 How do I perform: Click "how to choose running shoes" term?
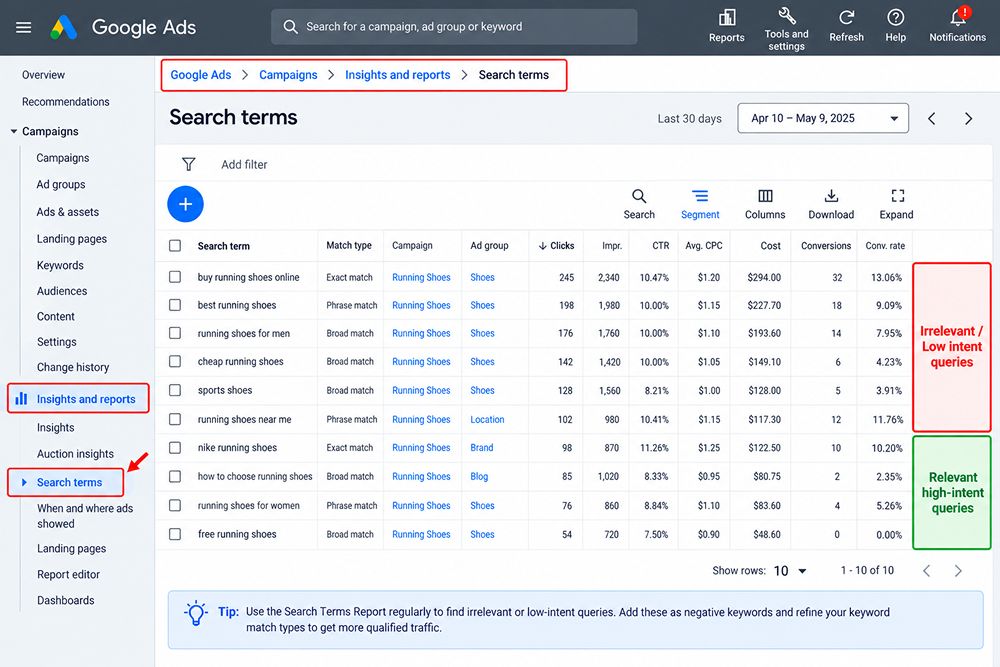pos(255,476)
